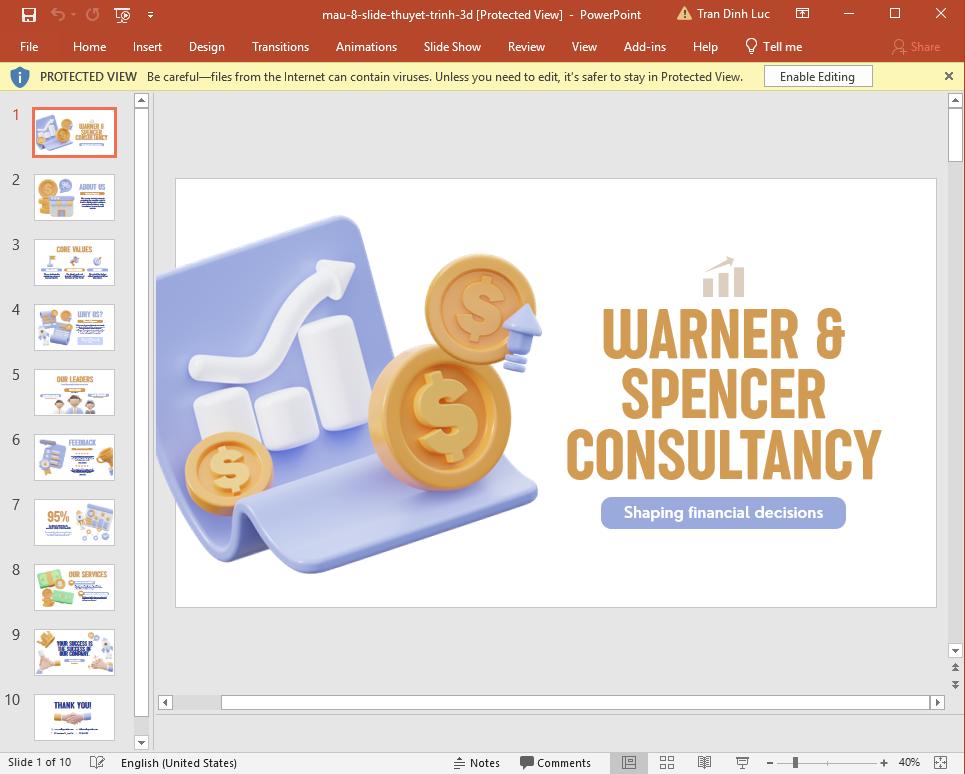Open language settings via English (United States)
This screenshot has width=965, height=774.
178,762
